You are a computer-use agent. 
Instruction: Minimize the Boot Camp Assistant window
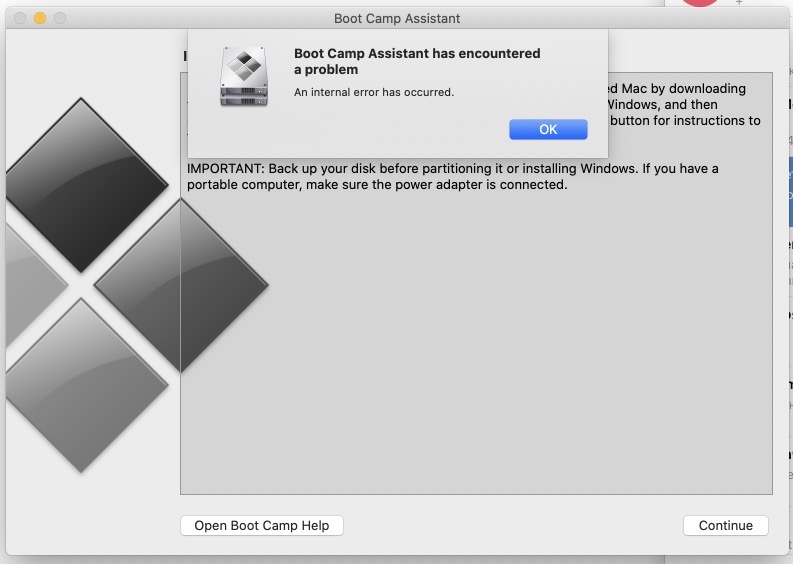click(40, 18)
